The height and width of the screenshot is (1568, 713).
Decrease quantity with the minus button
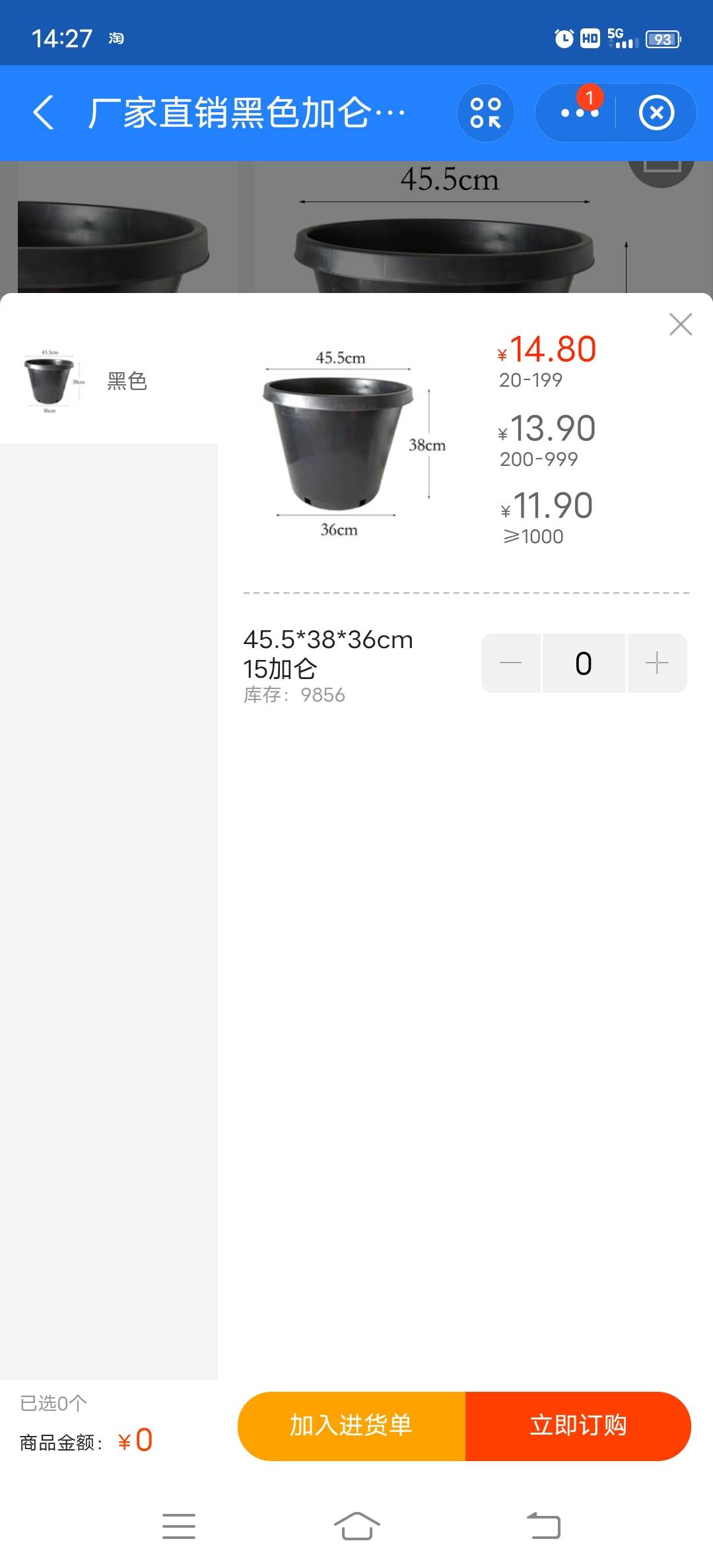pos(511,663)
